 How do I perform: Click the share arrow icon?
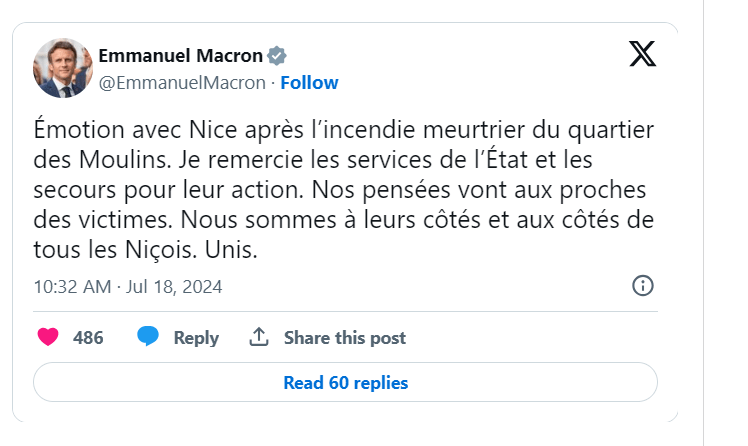[x=259, y=337]
